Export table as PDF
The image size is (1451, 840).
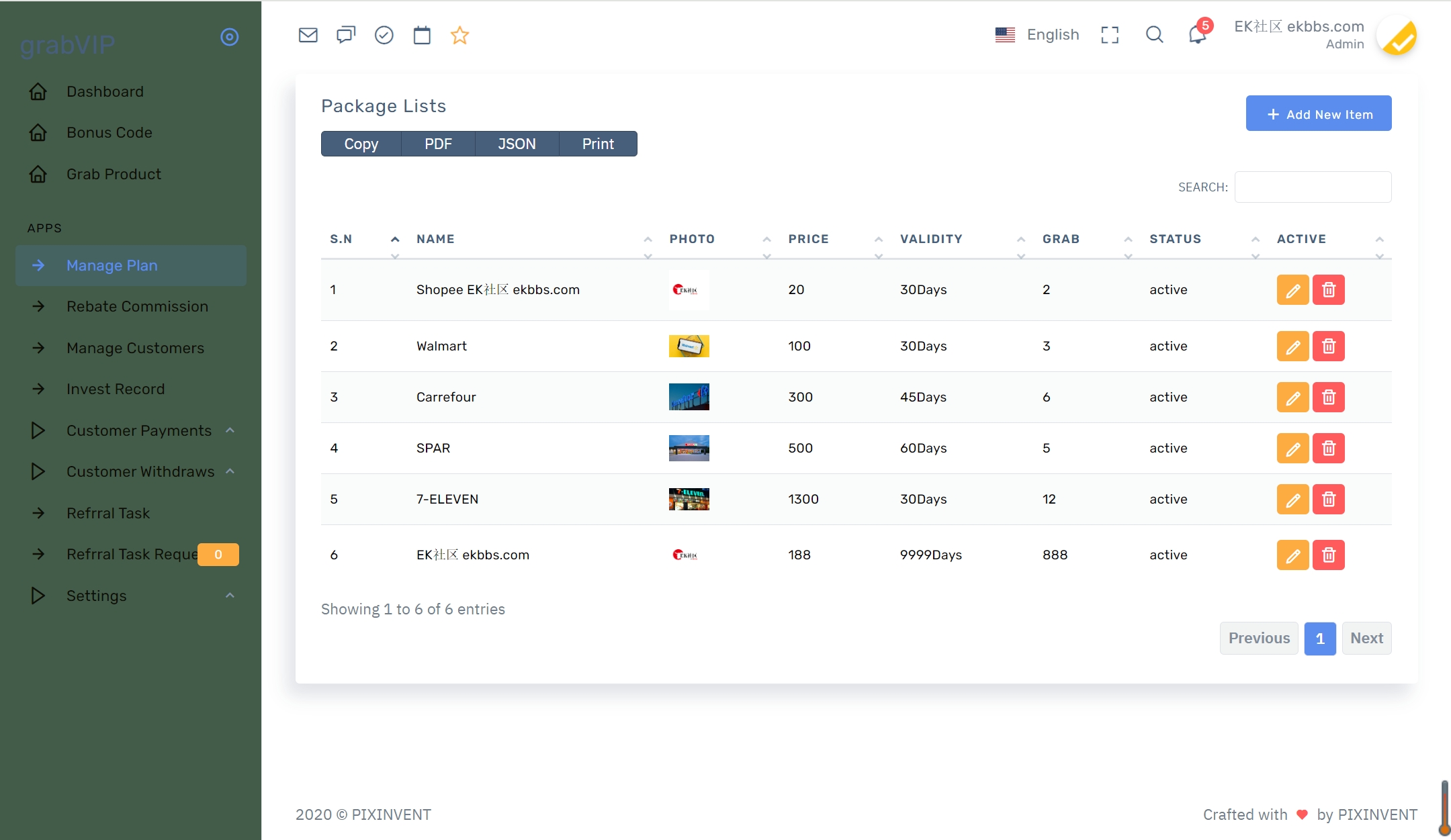click(438, 144)
